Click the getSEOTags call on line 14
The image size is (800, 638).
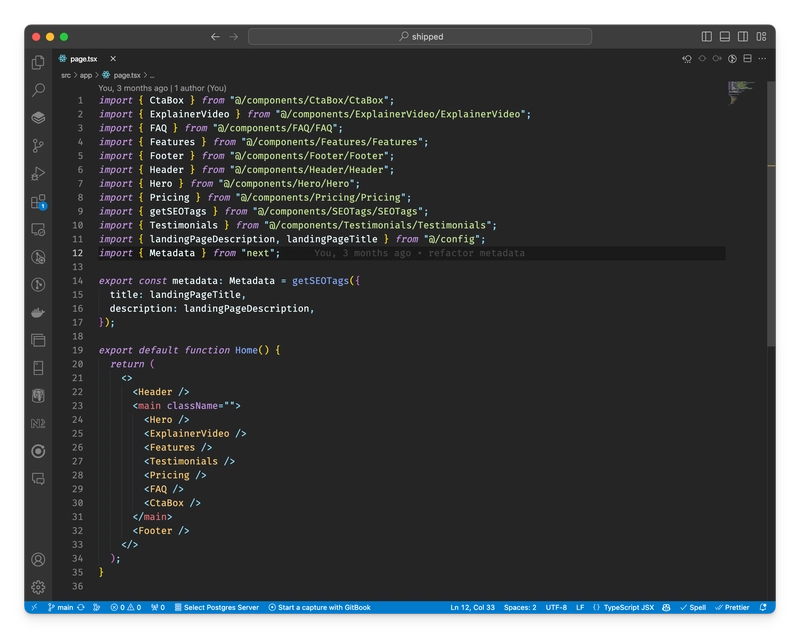tap(320, 281)
